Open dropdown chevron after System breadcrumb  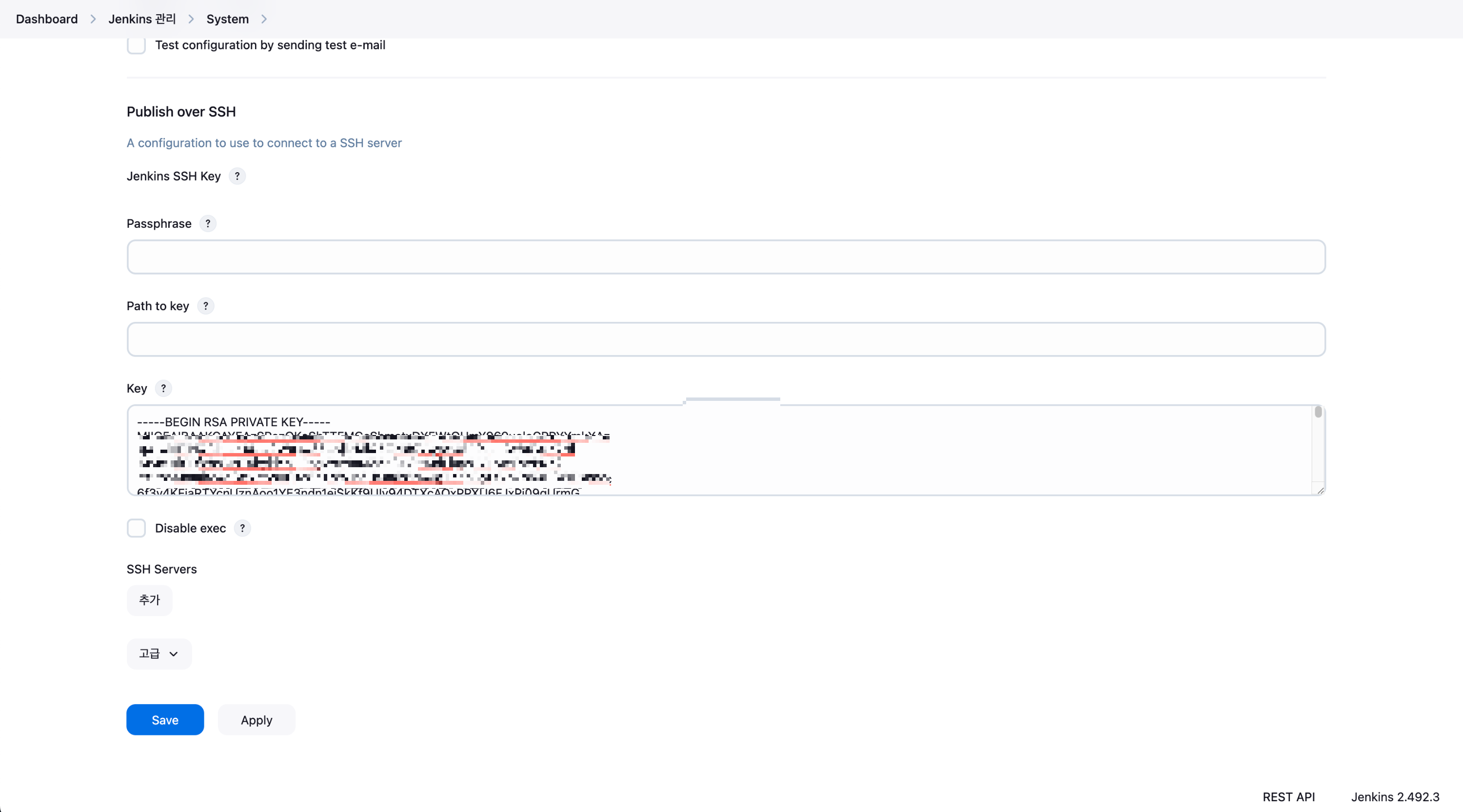coord(264,20)
